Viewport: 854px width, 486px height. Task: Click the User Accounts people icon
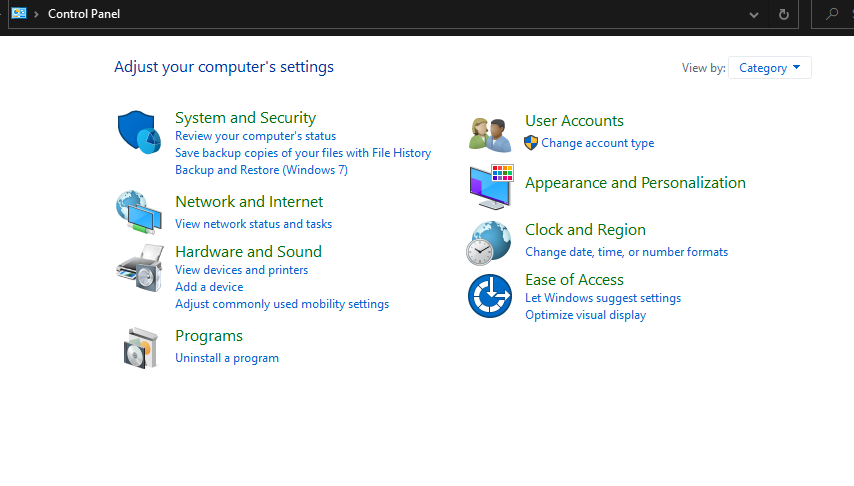click(490, 135)
